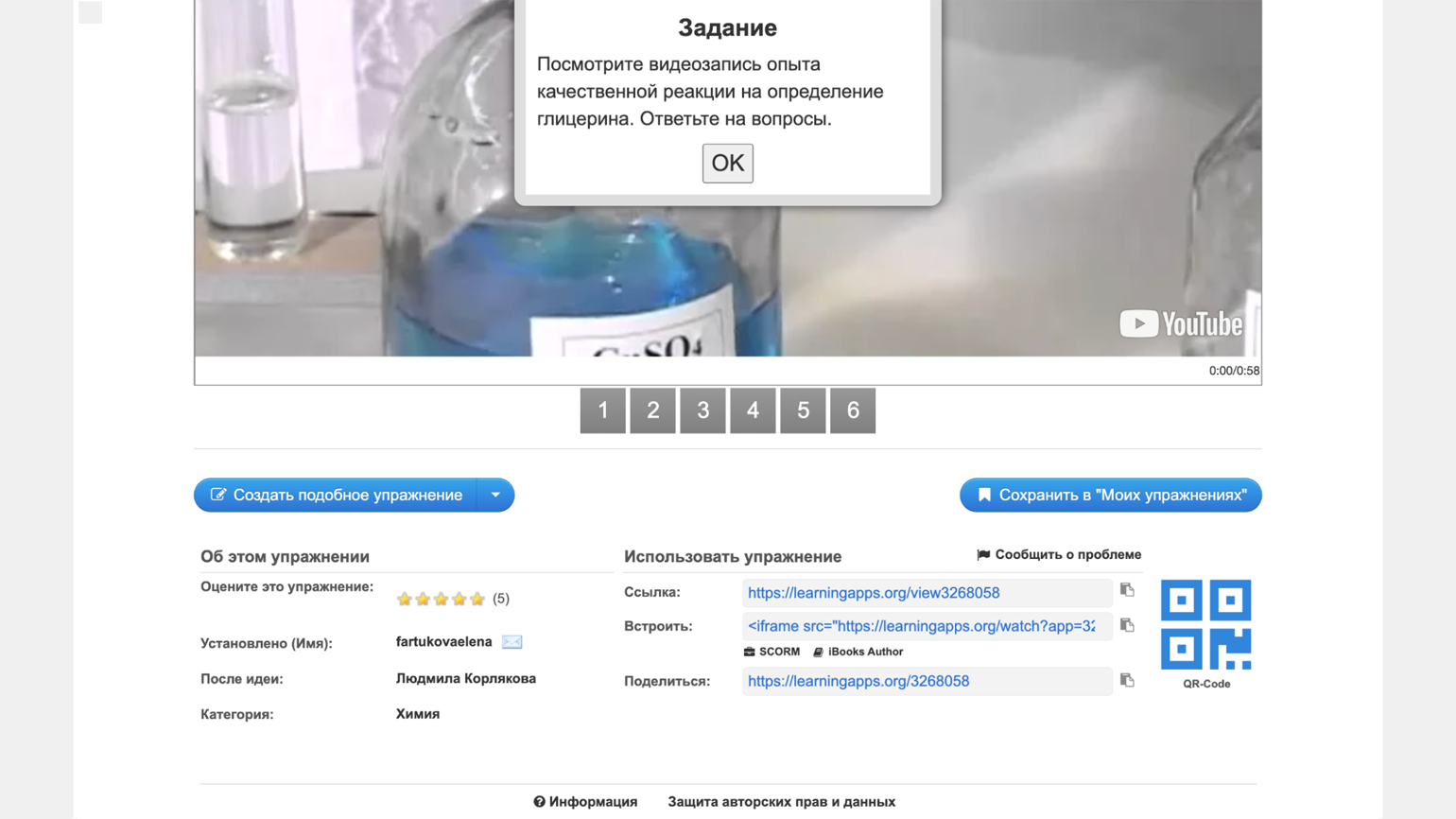
Task: Report a problem via 'Сообщить о проблеме'
Action: tap(1059, 555)
